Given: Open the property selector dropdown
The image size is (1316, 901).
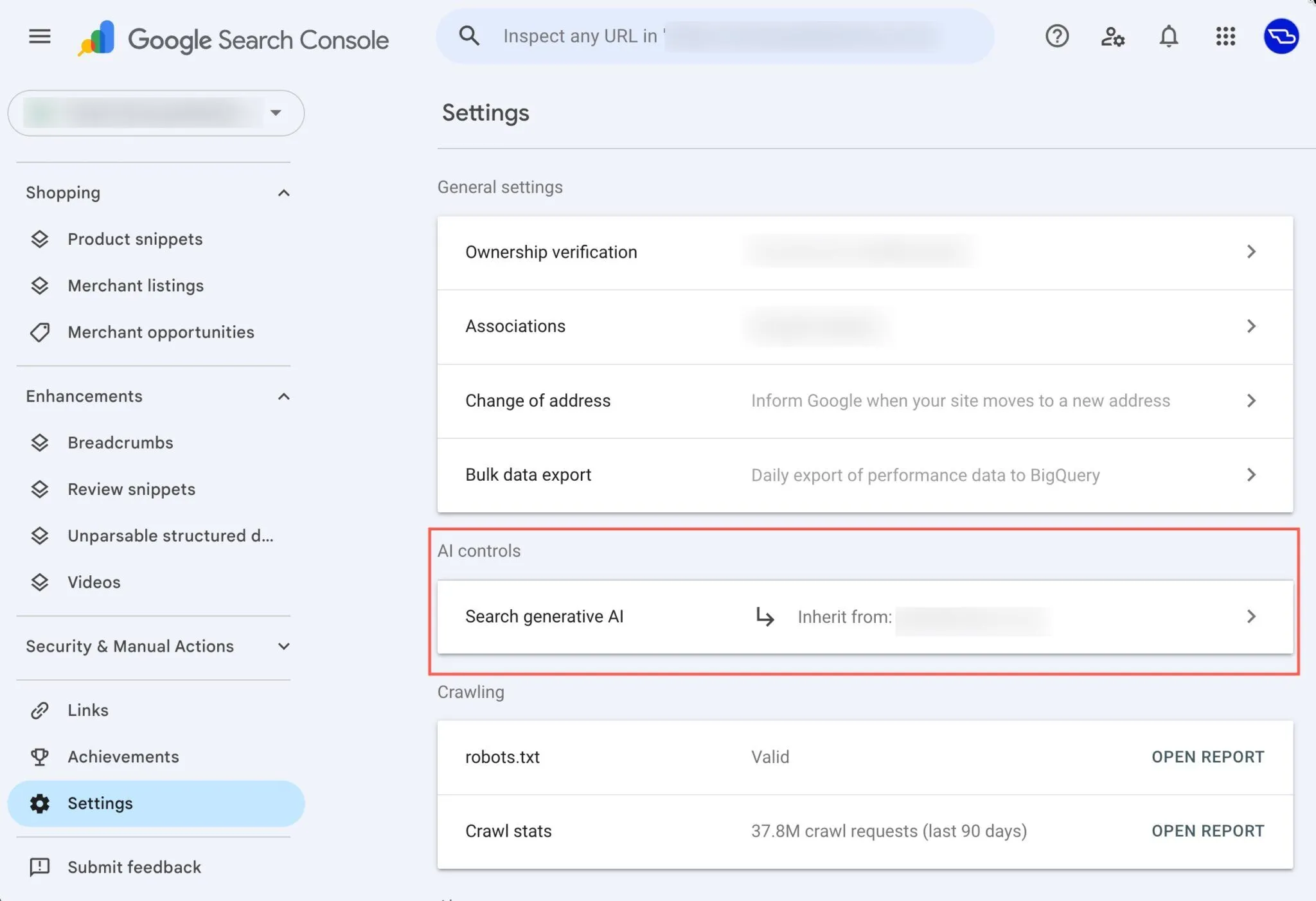Looking at the screenshot, I should click(x=156, y=113).
